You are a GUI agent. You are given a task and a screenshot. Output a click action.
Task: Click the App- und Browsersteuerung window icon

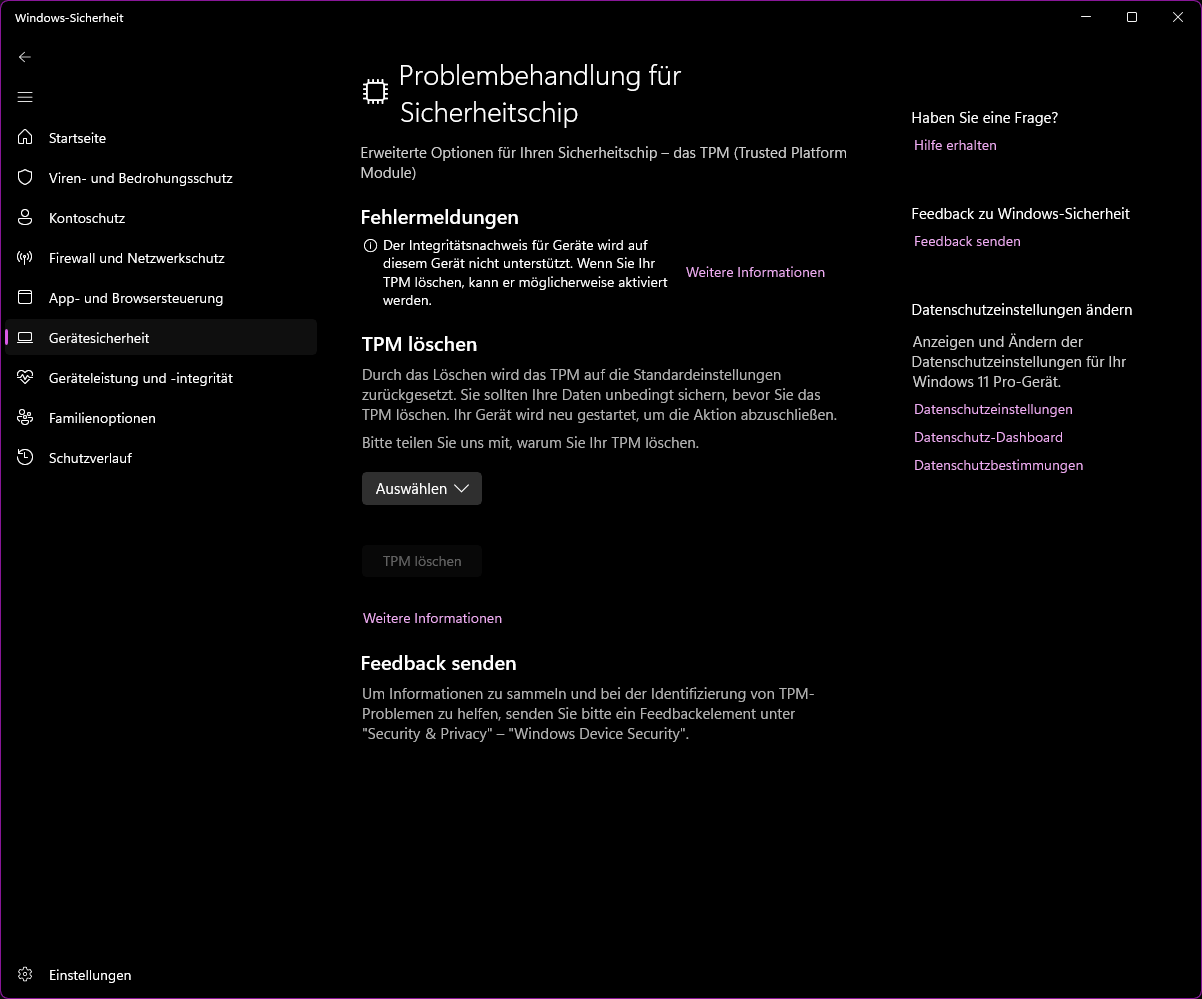(26, 297)
